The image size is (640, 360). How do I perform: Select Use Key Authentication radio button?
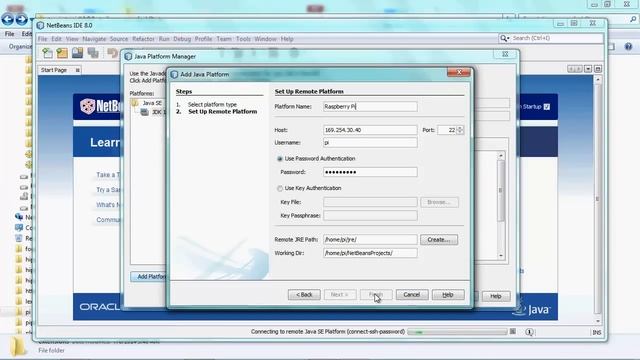[x=280, y=189]
